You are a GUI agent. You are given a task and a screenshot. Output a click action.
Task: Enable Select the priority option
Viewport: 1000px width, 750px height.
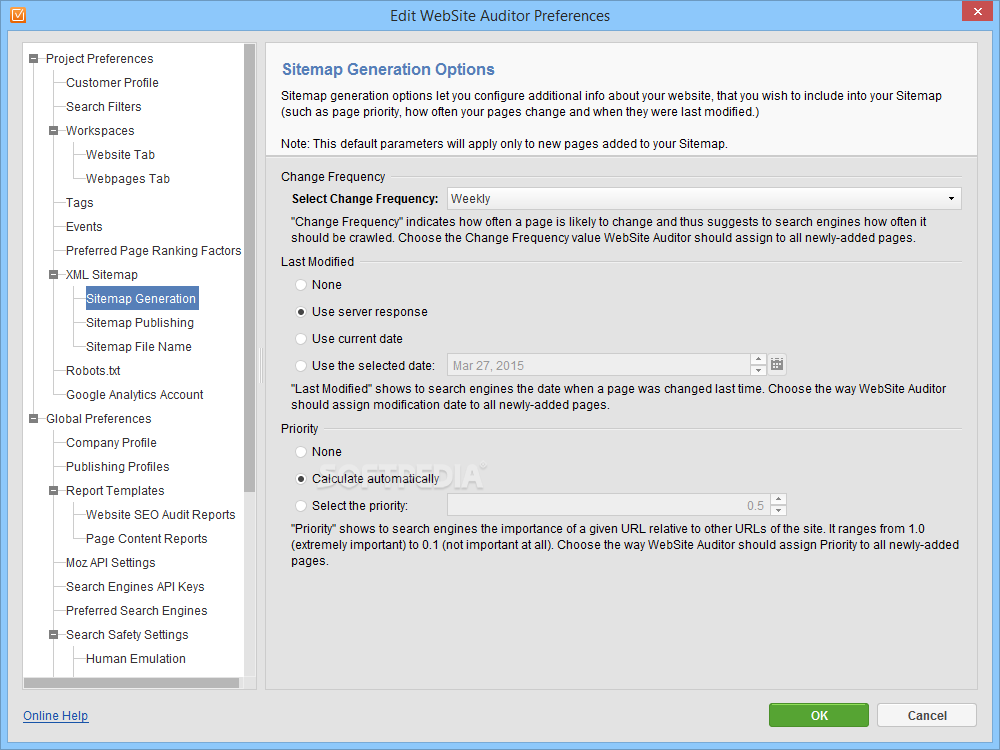(x=301, y=506)
